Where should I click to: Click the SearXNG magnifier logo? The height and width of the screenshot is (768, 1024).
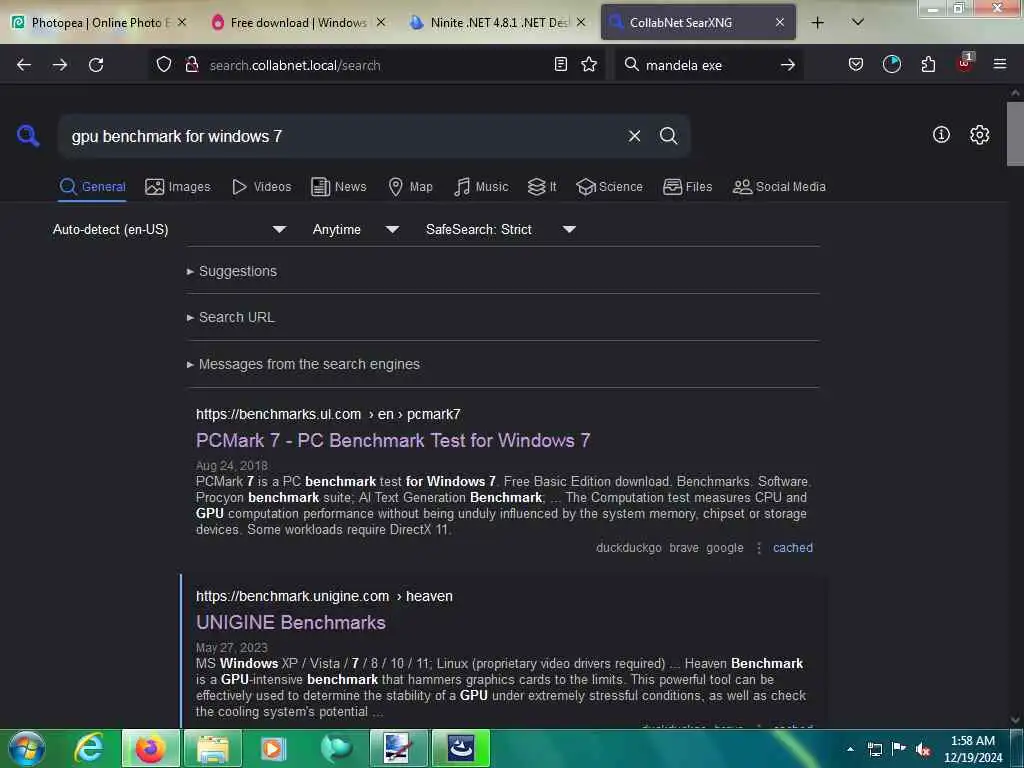(28, 136)
